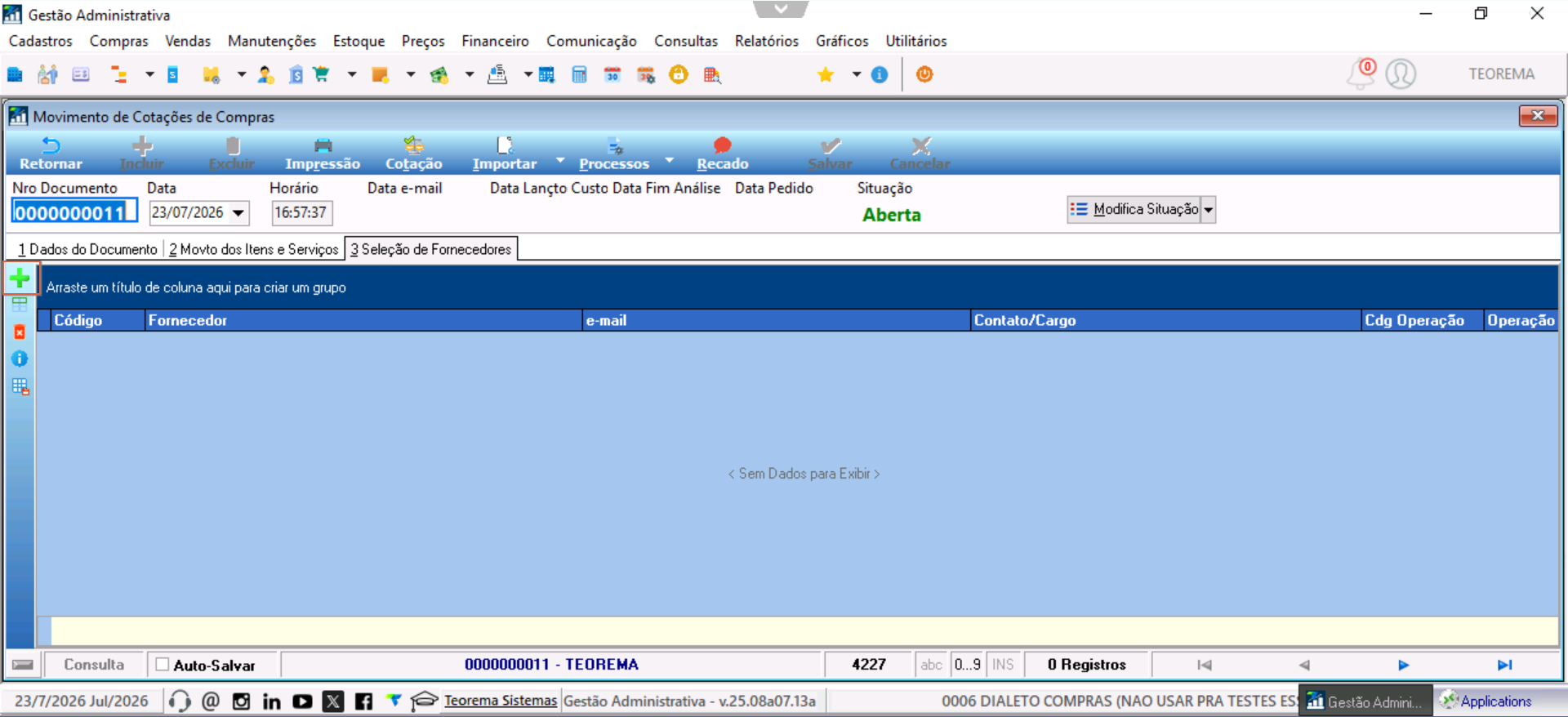The image size is (1568, 717).
Task: Click the red grid with magnifier toolbar icon
Action: click(x=712, y=75)
